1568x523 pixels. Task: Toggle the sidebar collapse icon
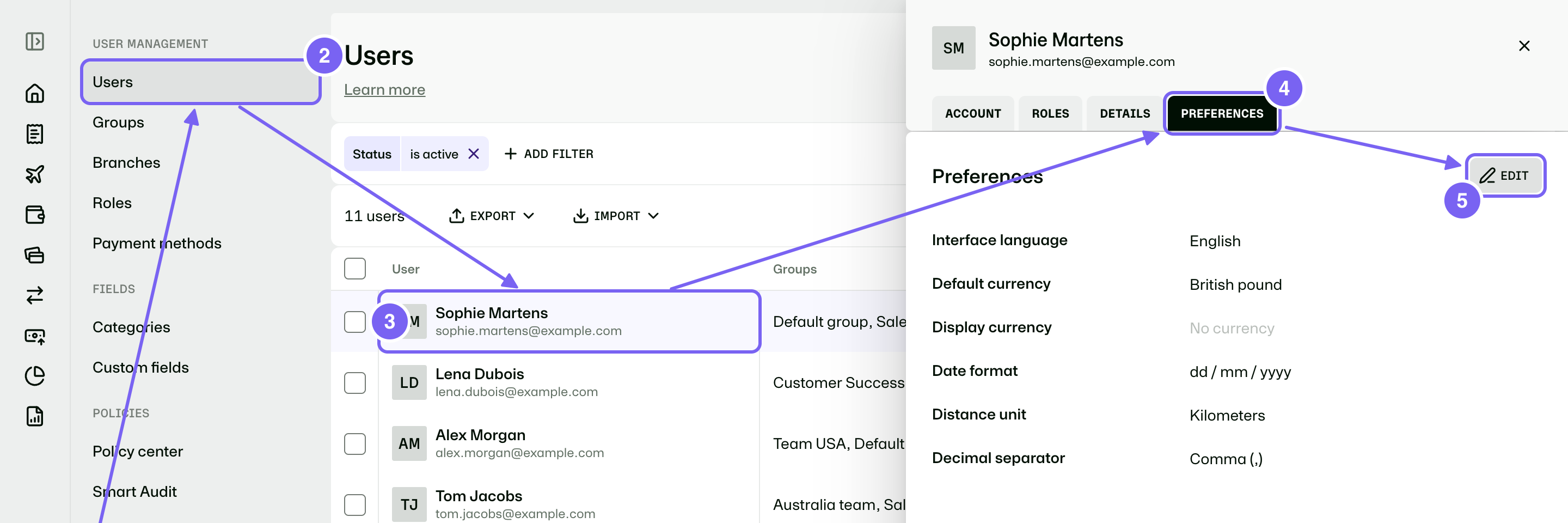tap(35, 41)
